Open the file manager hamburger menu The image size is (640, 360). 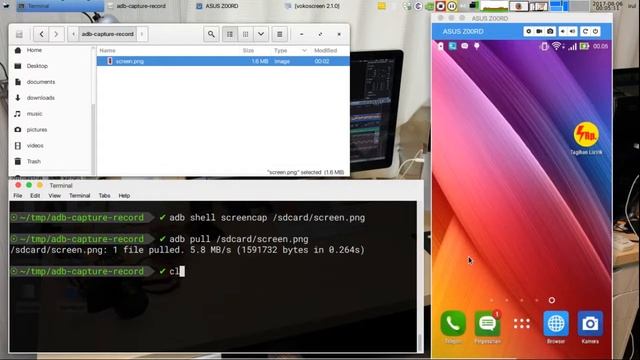pos(280,34)
